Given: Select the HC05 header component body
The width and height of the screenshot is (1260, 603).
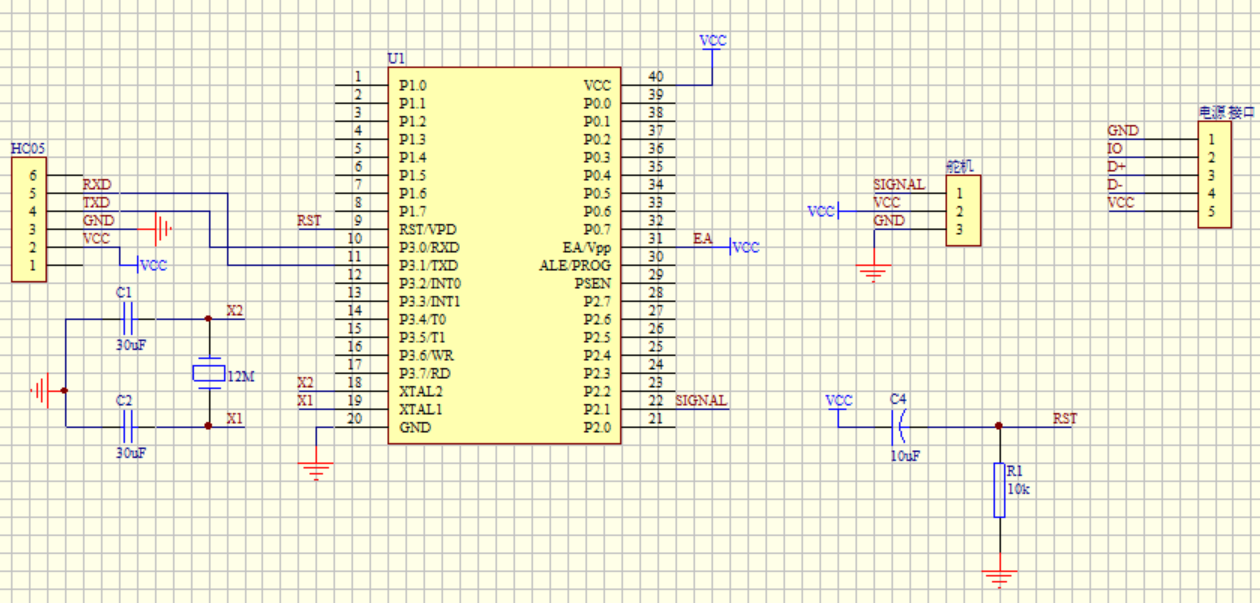Looking at the screenshot, I should coord(29,219).
